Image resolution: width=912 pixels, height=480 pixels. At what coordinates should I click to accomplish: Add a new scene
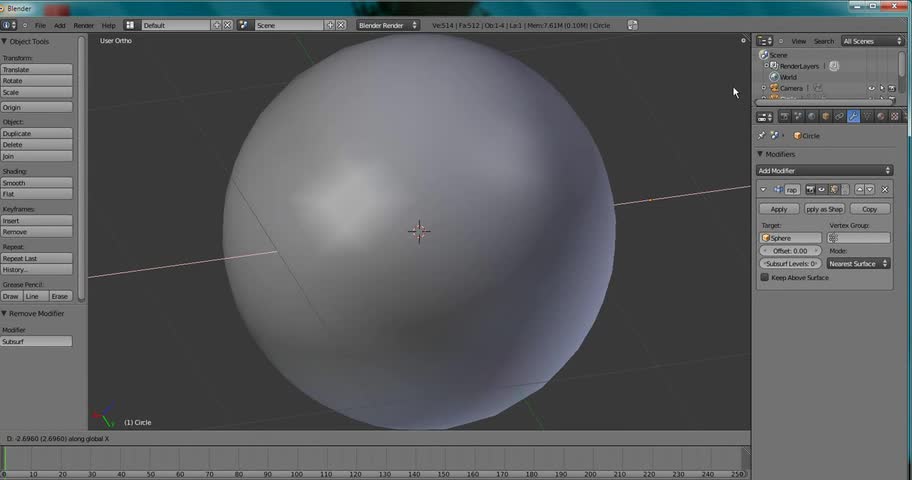click(330, 25)
